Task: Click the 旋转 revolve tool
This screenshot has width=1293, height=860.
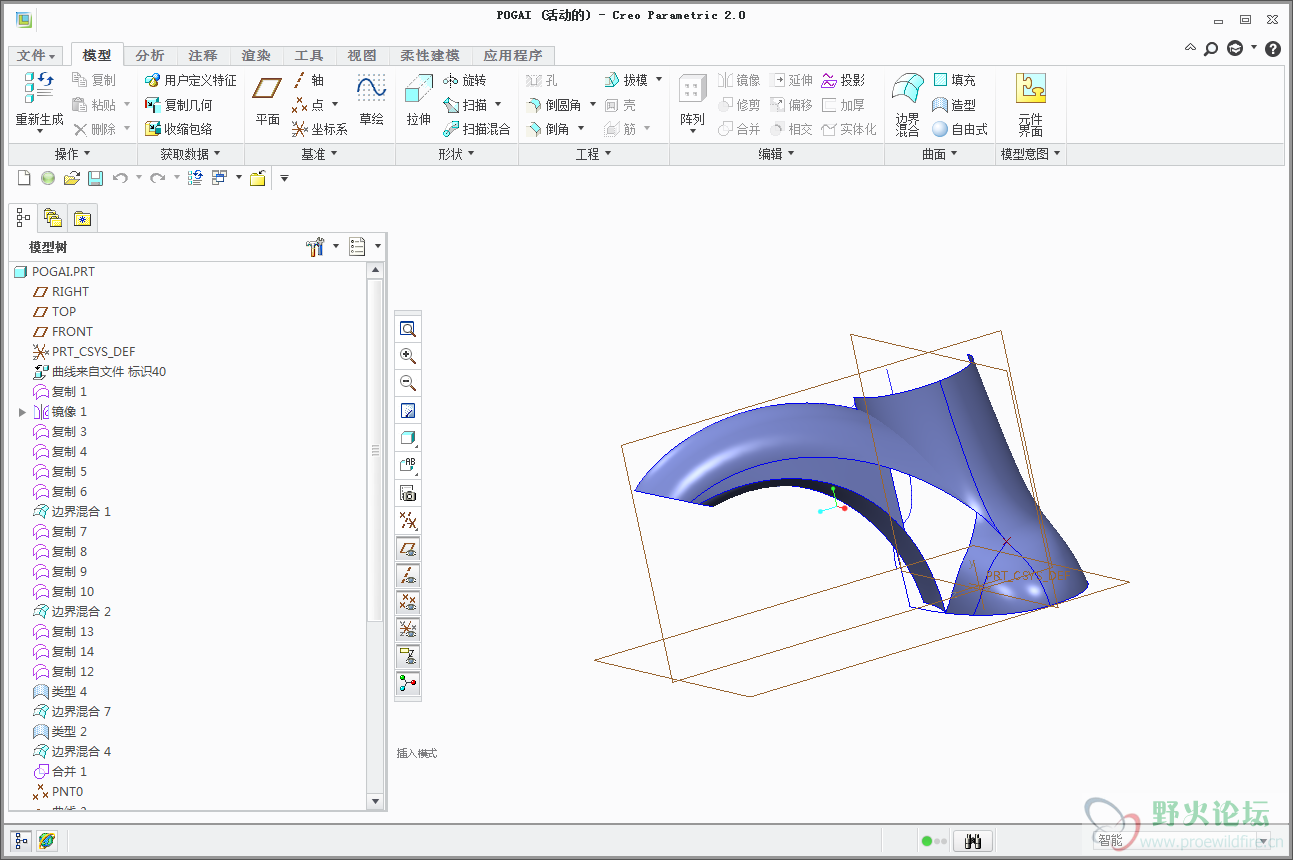Action: pos(465,80)
